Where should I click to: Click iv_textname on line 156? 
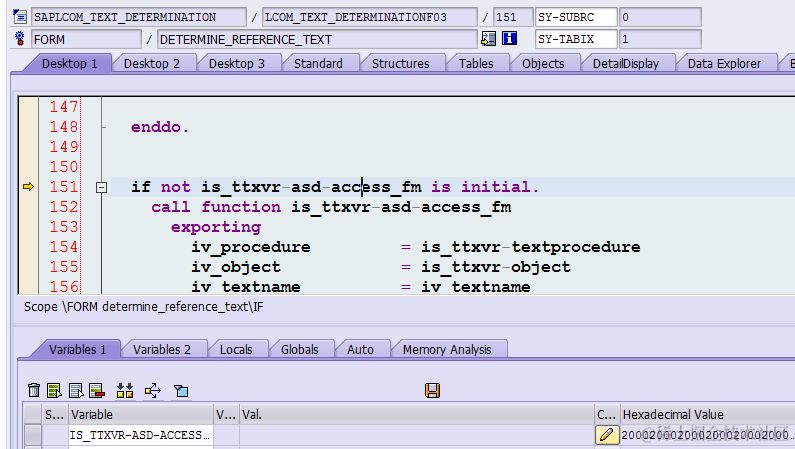pyautogui.click(x=246, y=287)
